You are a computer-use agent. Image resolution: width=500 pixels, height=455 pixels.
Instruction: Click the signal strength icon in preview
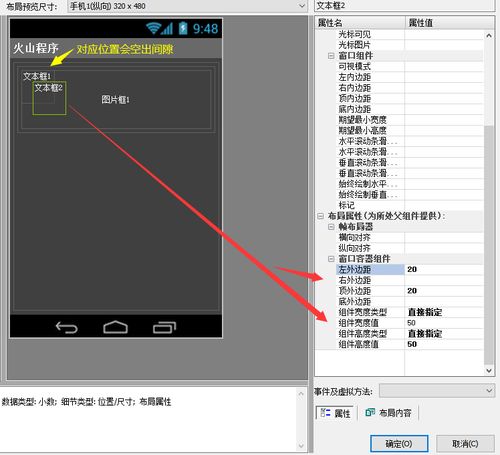pos(167,29)
